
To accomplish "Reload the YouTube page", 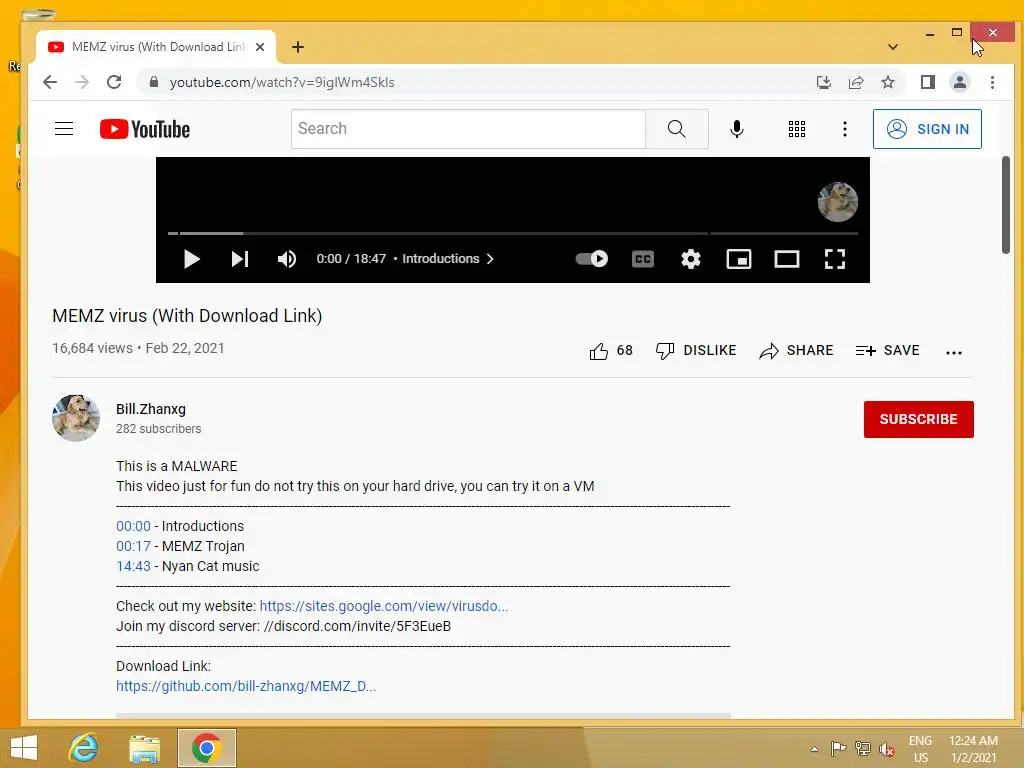I will (x=114, y=82).
